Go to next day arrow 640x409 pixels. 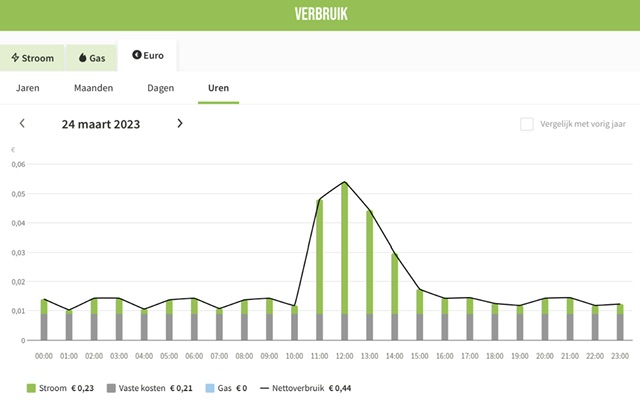(x=180, y=123)
